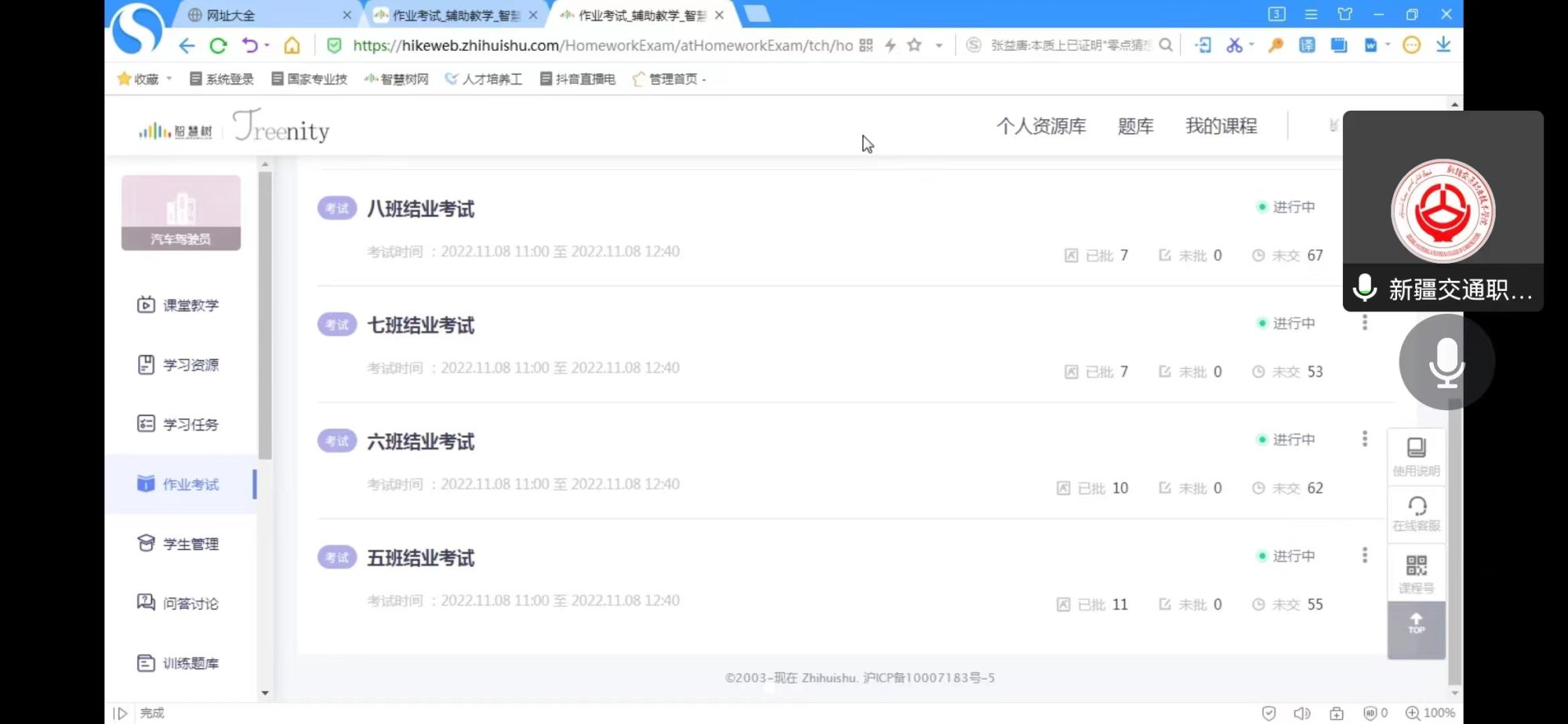Toggle the floating microphone button
Screen dimensions: 1568x724
1446,362
